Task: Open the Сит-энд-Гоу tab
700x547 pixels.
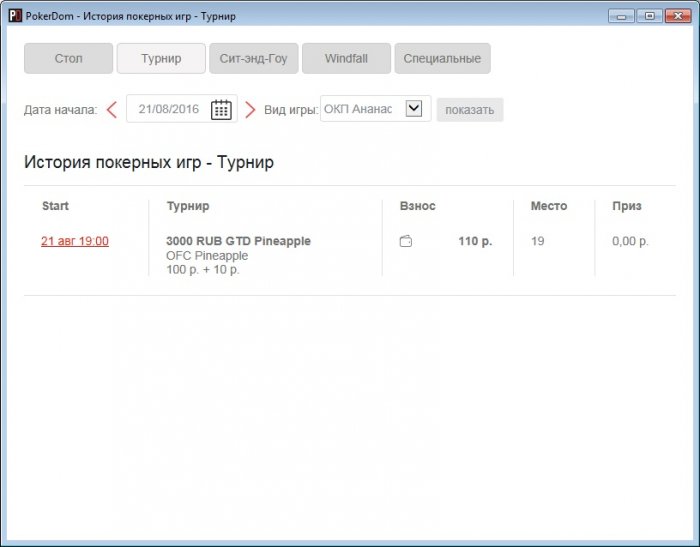Action: pos(254,58)
